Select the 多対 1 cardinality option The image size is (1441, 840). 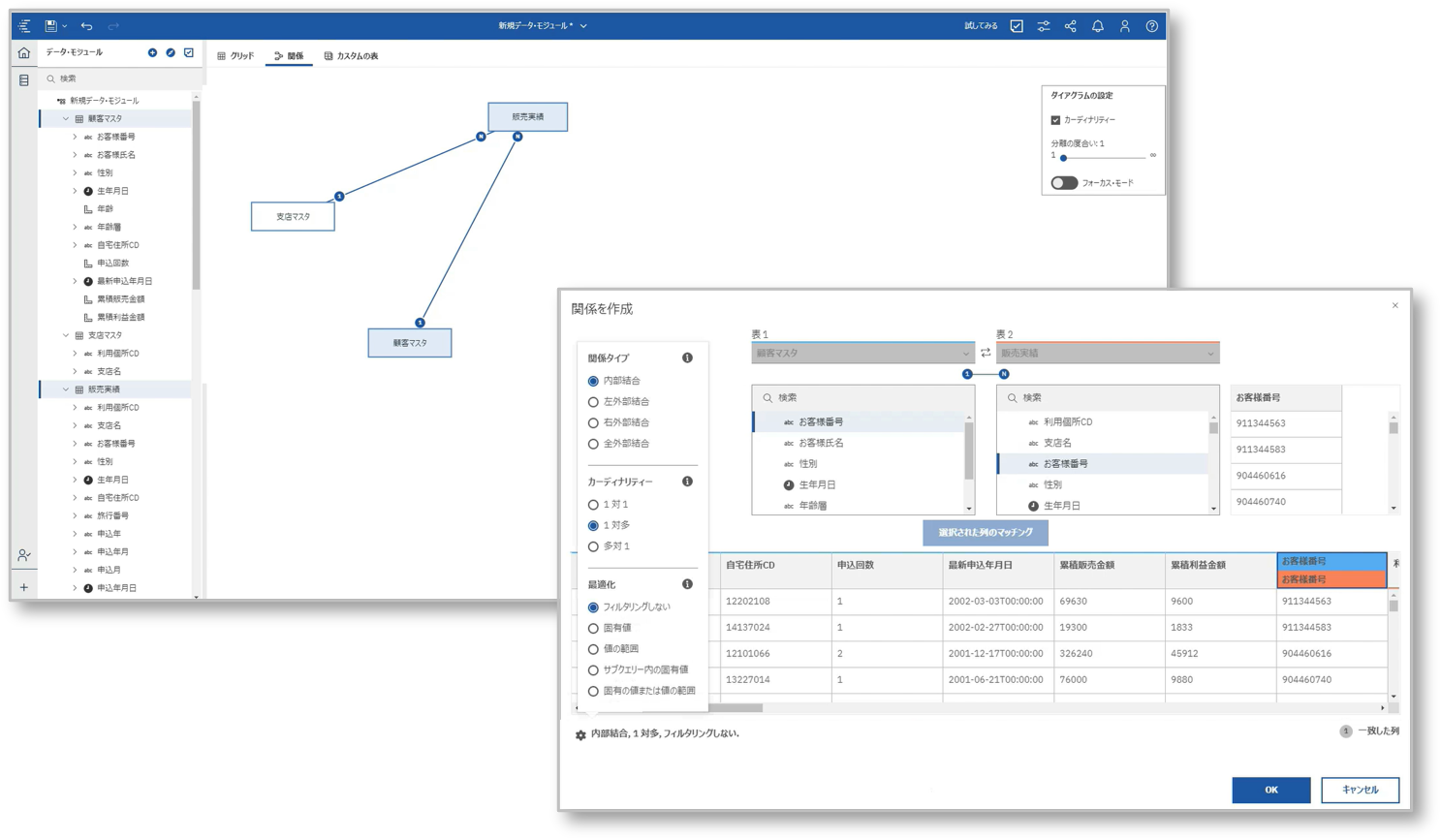pyautogui.click(x=592, y=545)
